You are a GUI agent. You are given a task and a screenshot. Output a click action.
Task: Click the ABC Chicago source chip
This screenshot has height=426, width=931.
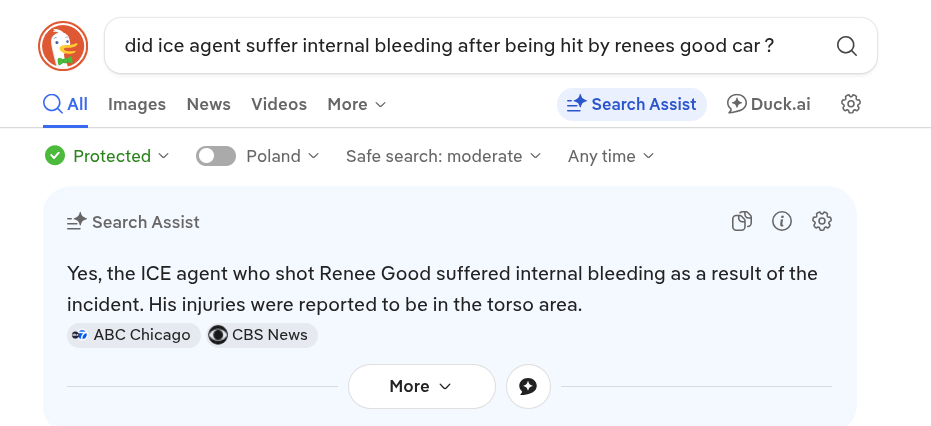pos(130,335)
